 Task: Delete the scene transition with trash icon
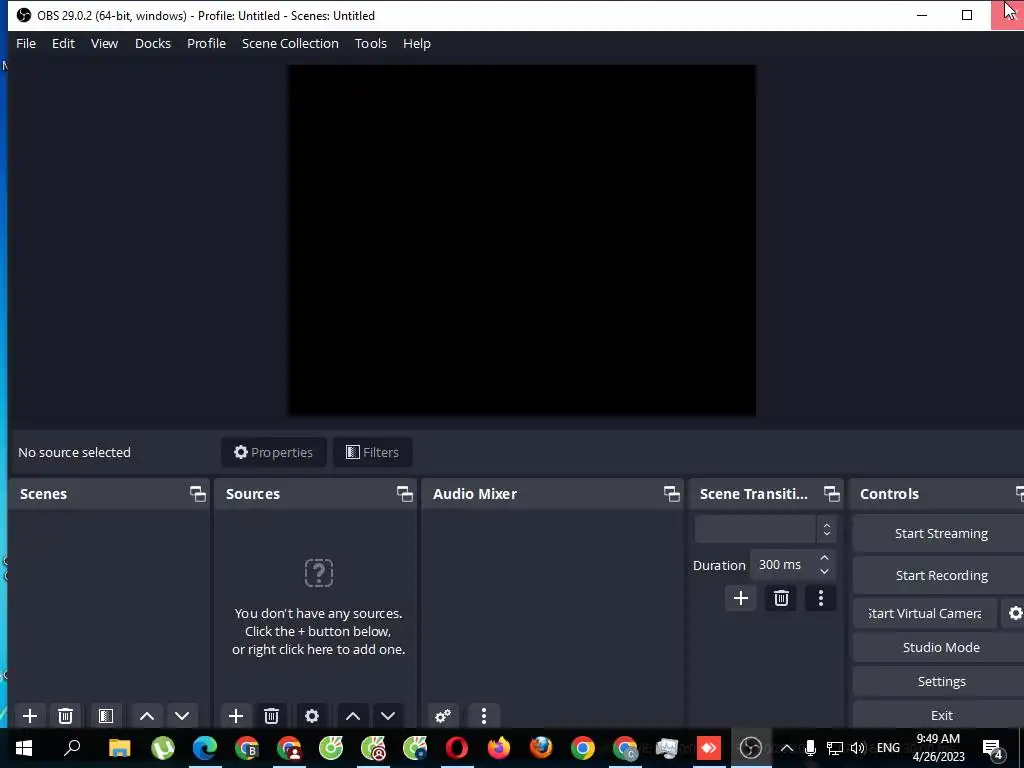tap(781, 598)
